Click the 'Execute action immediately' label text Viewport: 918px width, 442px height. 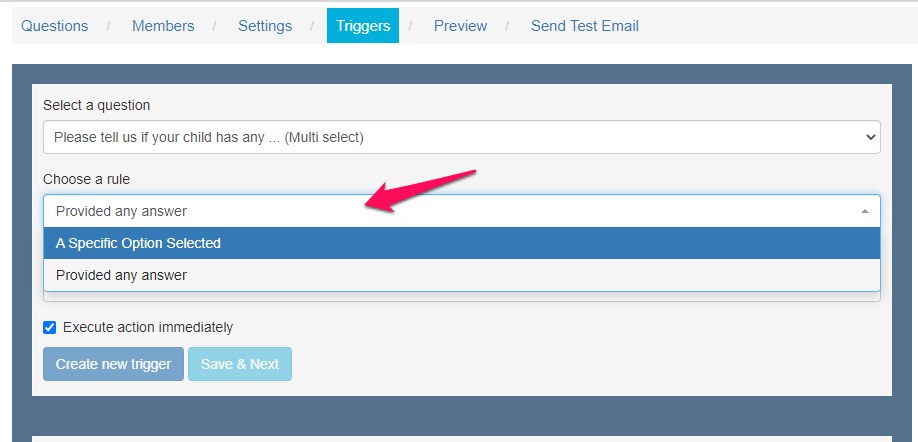point(148,327)
